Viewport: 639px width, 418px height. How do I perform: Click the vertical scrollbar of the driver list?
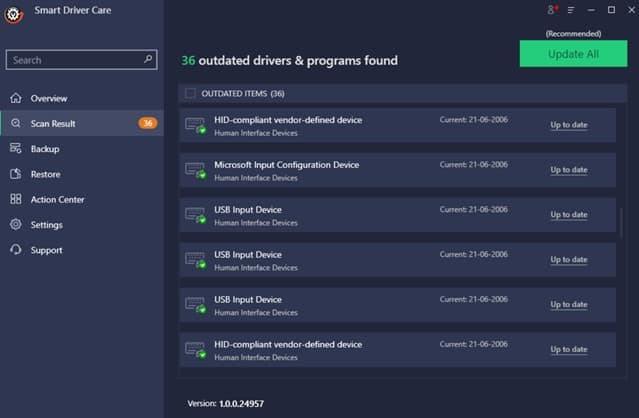[621, 222]
